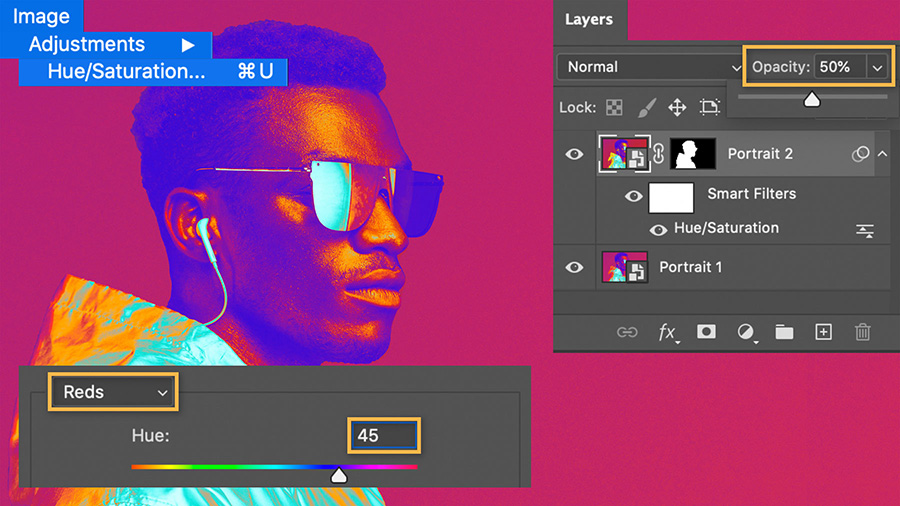Image resolution: width=900 pixels, height=506 pixels.
Task: Click the Portrait 2 layer name
Action: [760, 154]
